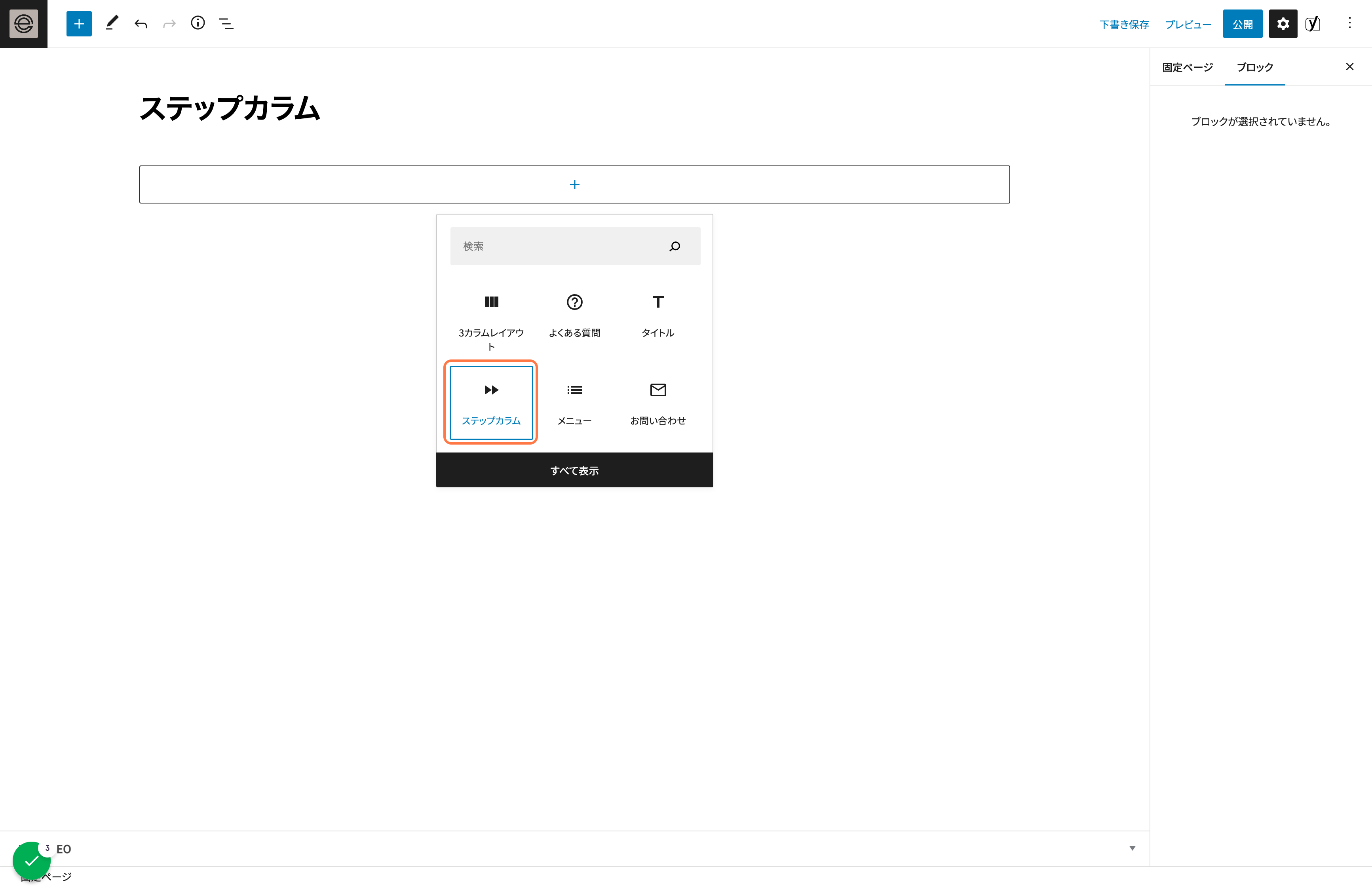
Task: Click the plus appender in the empty block
Action: 574,184
